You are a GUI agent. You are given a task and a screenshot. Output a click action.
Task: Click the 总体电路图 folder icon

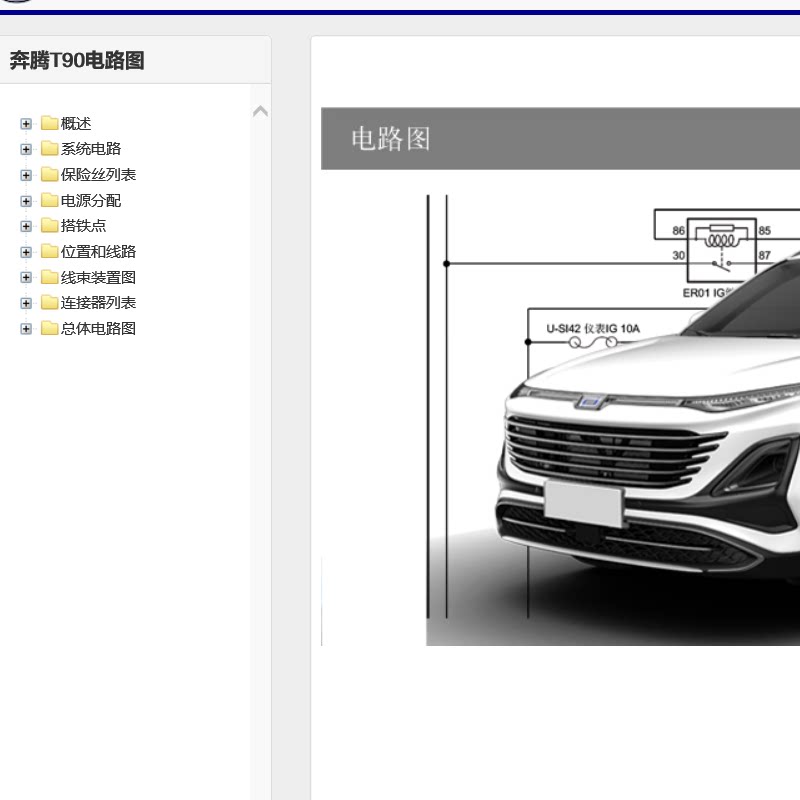(x=49, y=328)
